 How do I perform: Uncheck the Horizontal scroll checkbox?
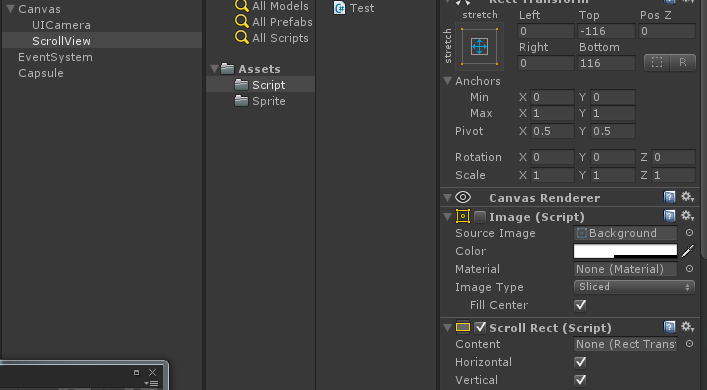[580, 362]
